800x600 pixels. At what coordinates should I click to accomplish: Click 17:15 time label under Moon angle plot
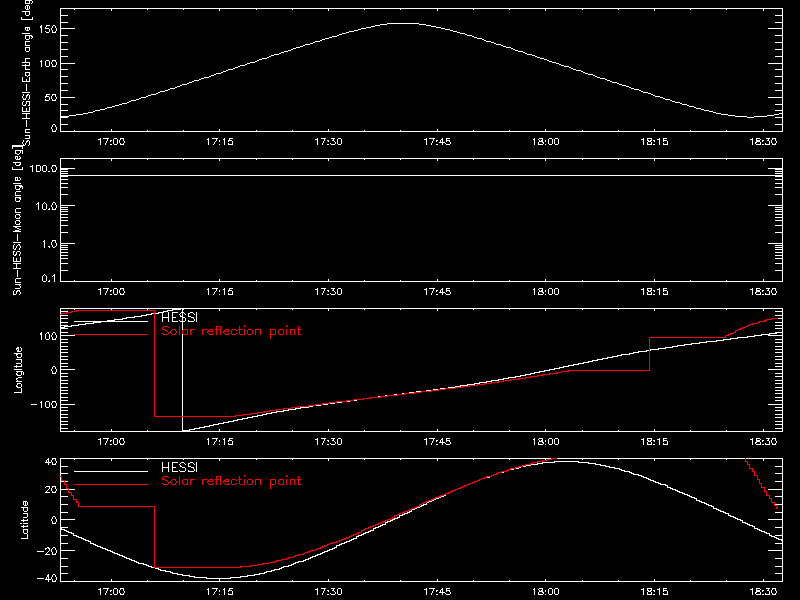pos(220,292)
